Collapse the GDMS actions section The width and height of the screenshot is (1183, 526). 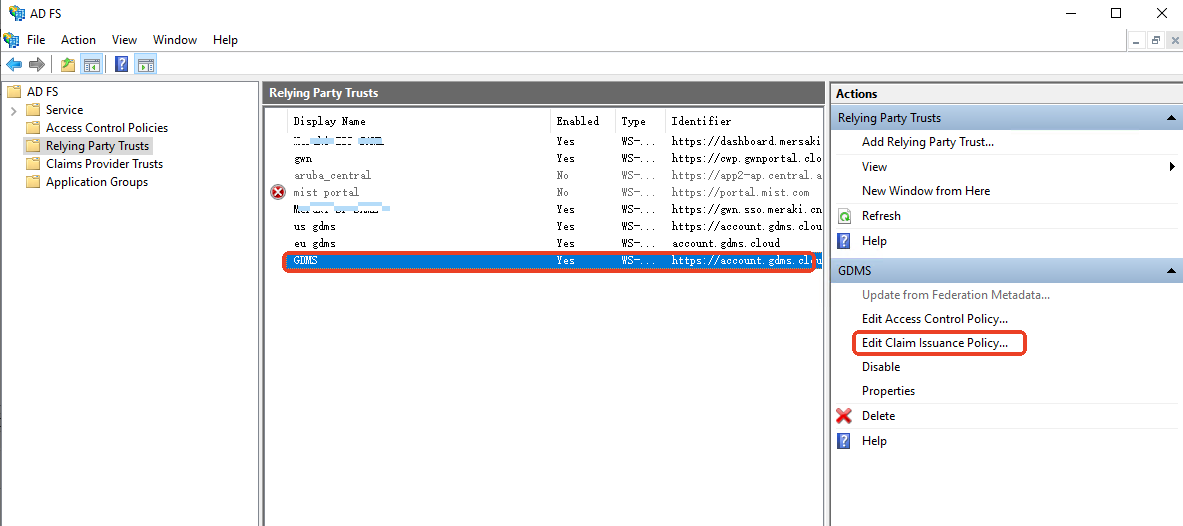pyautogui.click(x=1171, y=271)
